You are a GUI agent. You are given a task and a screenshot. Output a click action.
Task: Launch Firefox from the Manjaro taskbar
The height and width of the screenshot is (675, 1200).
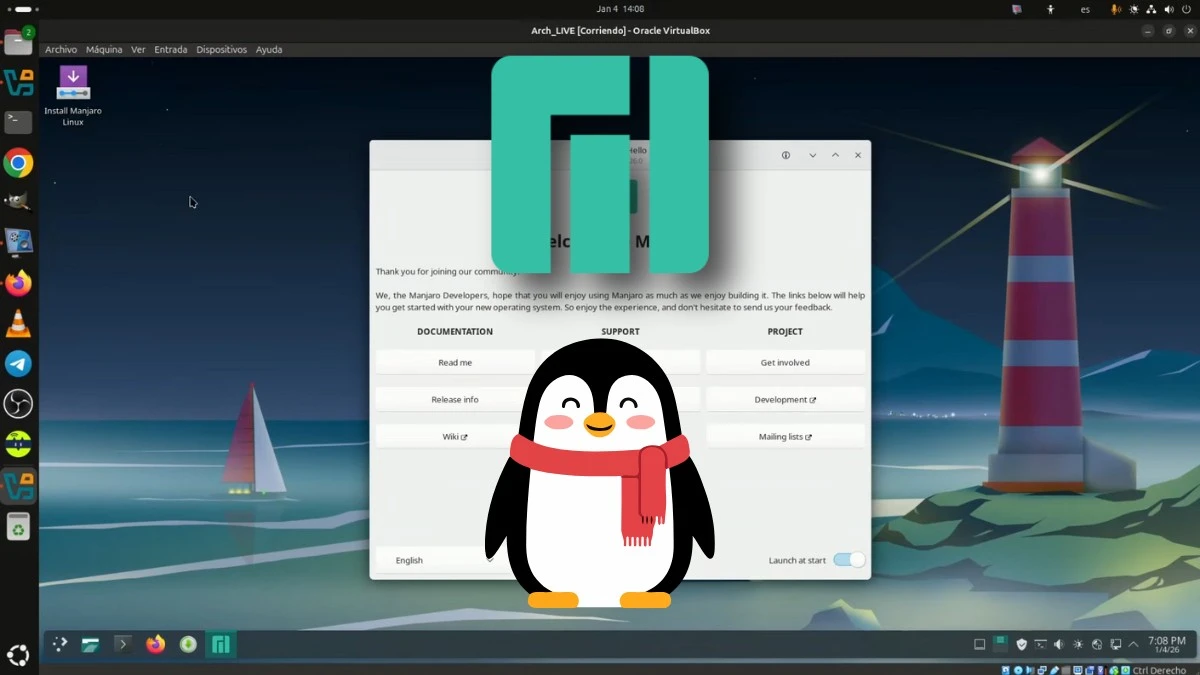tap(155, 644)
